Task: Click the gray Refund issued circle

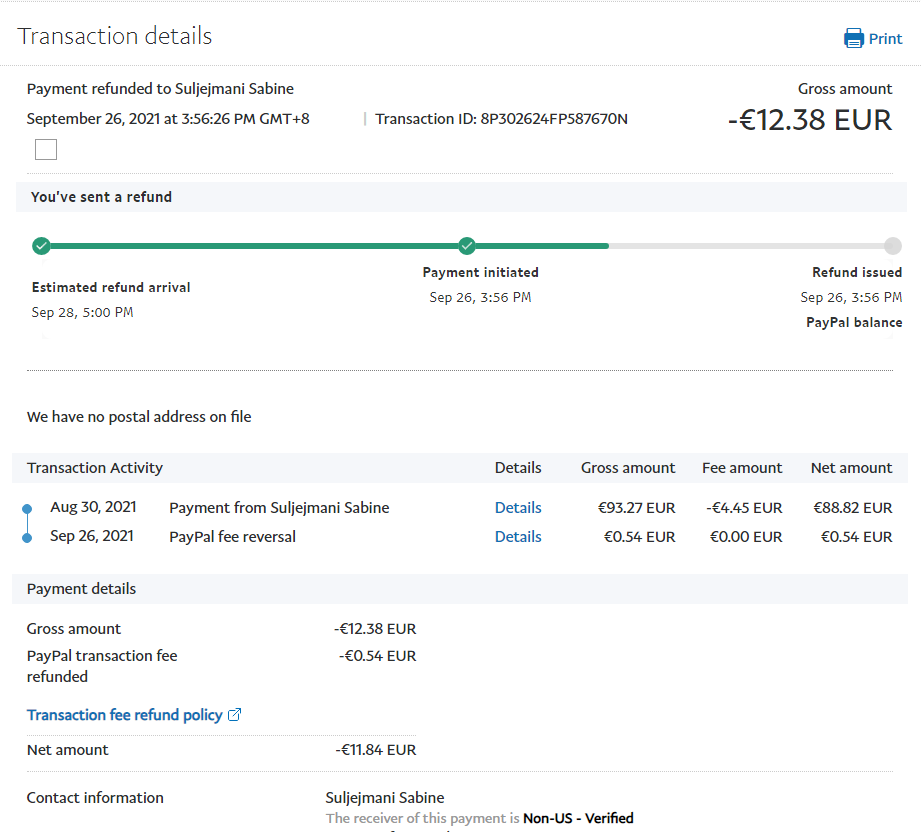Action: tap(893, 246)
